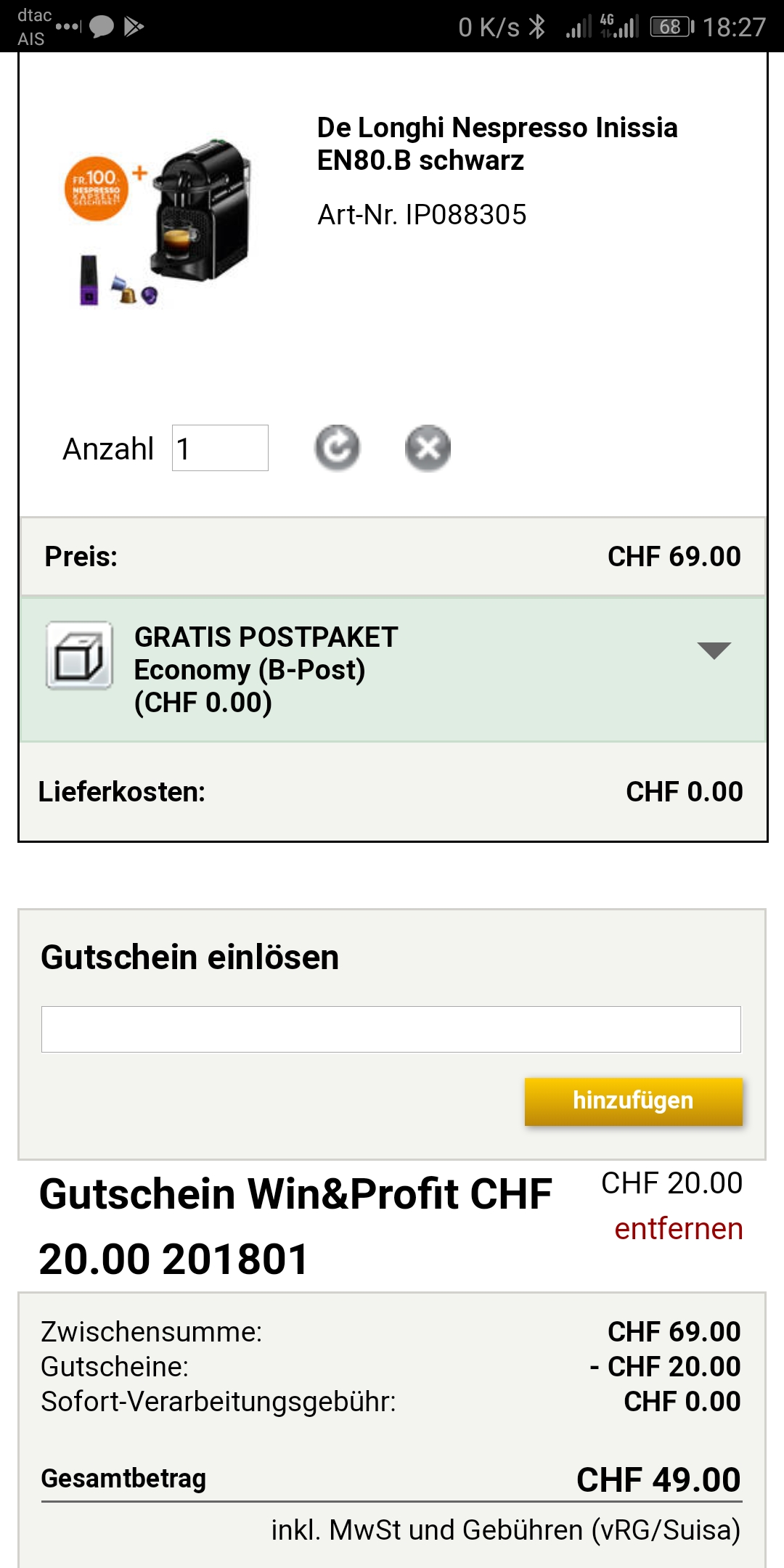Tap the orange Fr.100 Nespresso capsules badge
This screenshot has height=1568, width=784.
(97, 189)
